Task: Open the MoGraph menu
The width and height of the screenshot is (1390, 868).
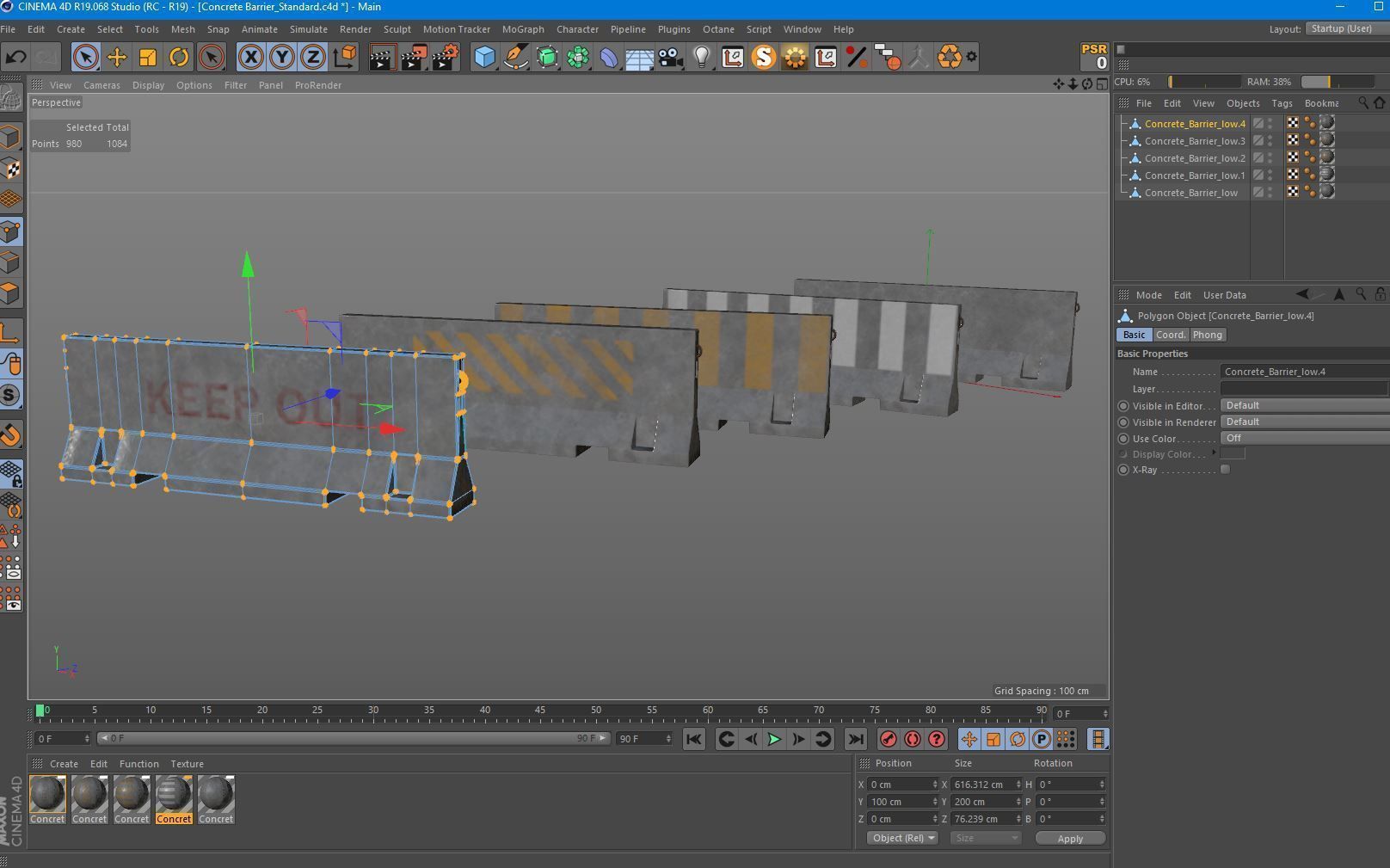Action: coord(523,29)
